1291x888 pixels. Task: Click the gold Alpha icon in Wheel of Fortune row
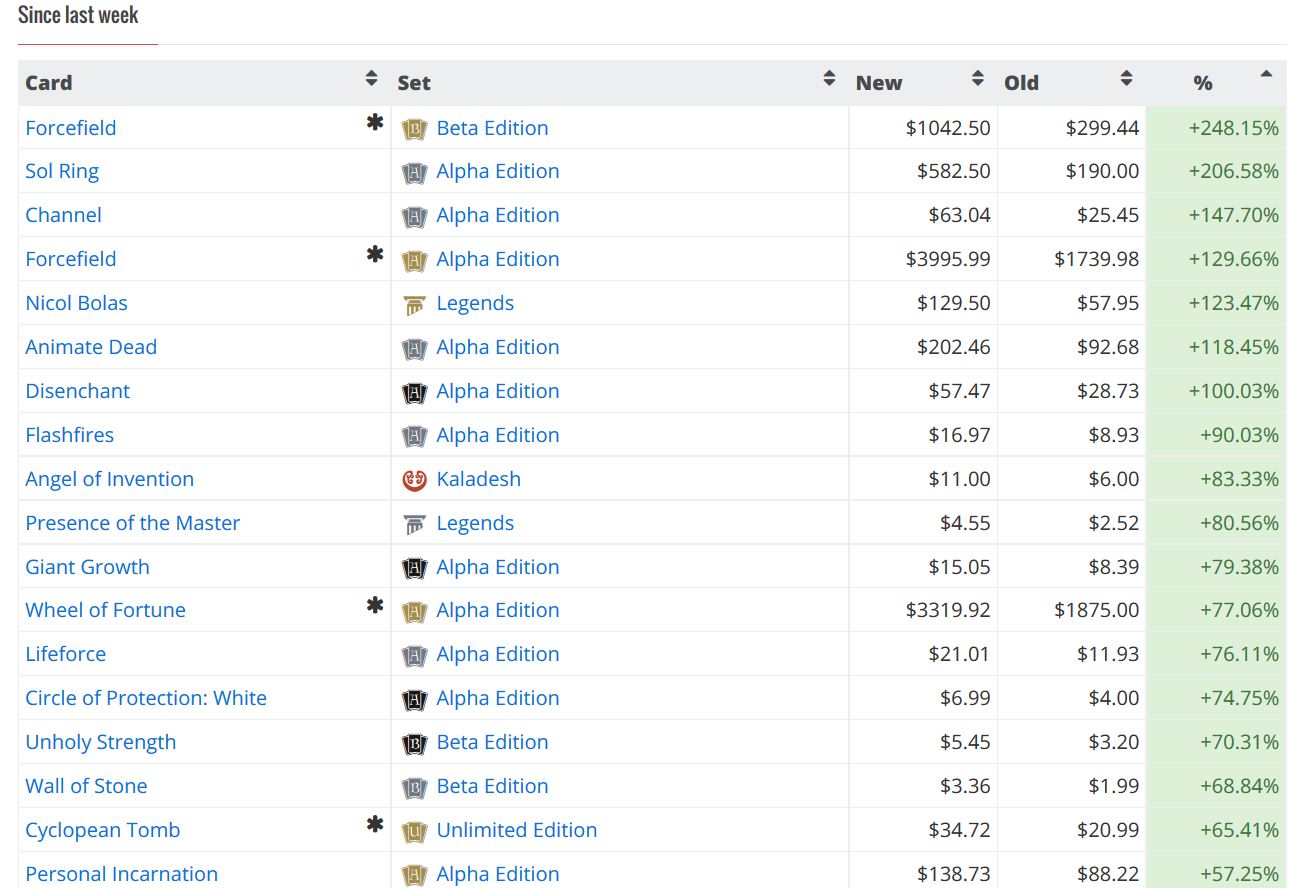pos(414,611)
